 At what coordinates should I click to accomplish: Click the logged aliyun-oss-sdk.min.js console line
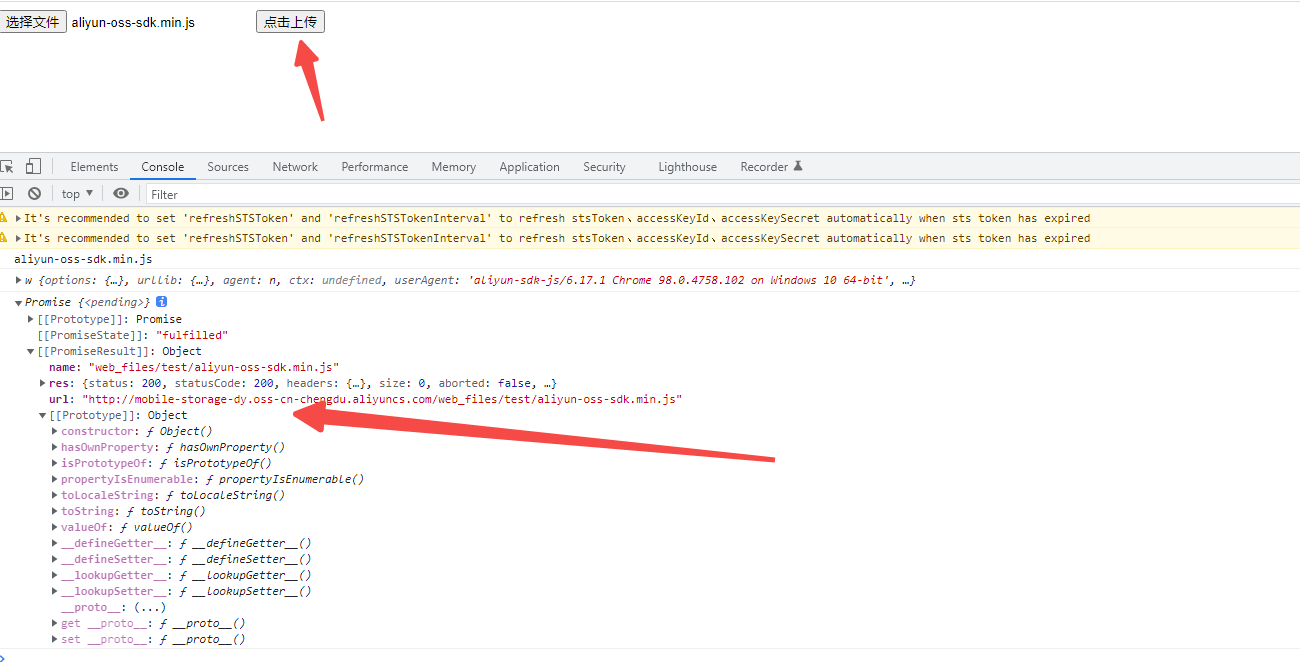[83, 259]
